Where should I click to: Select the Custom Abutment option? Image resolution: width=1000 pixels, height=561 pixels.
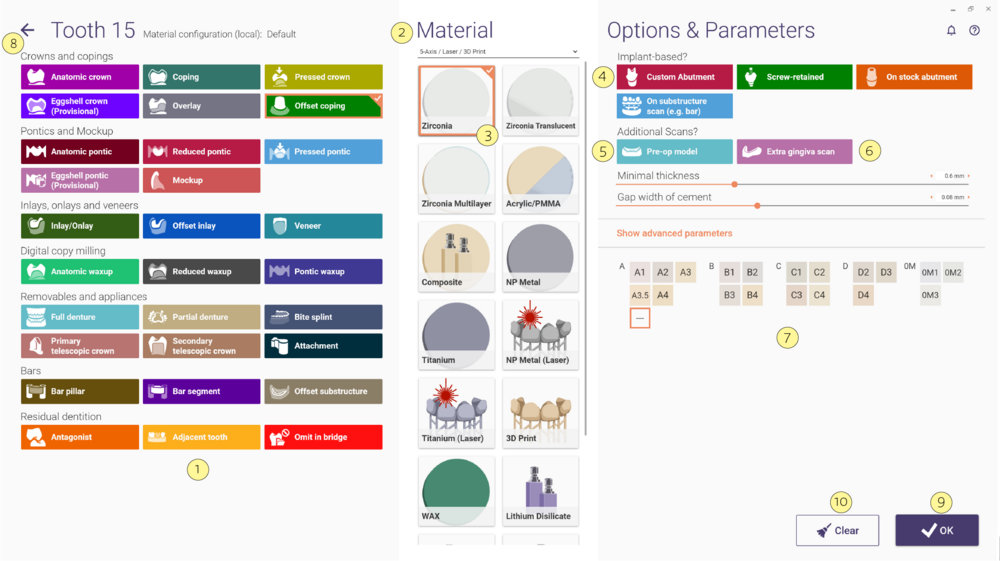point(675,76)
